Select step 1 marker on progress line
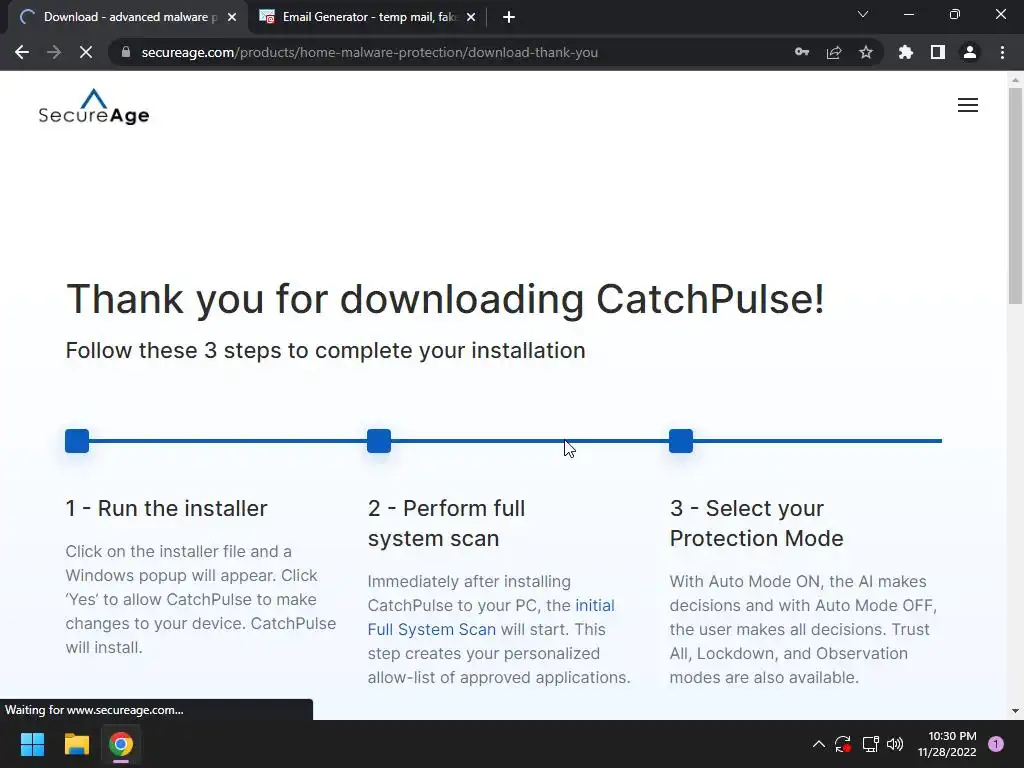Viewport: 1024px width, 768px height. [x=77, y=441]
